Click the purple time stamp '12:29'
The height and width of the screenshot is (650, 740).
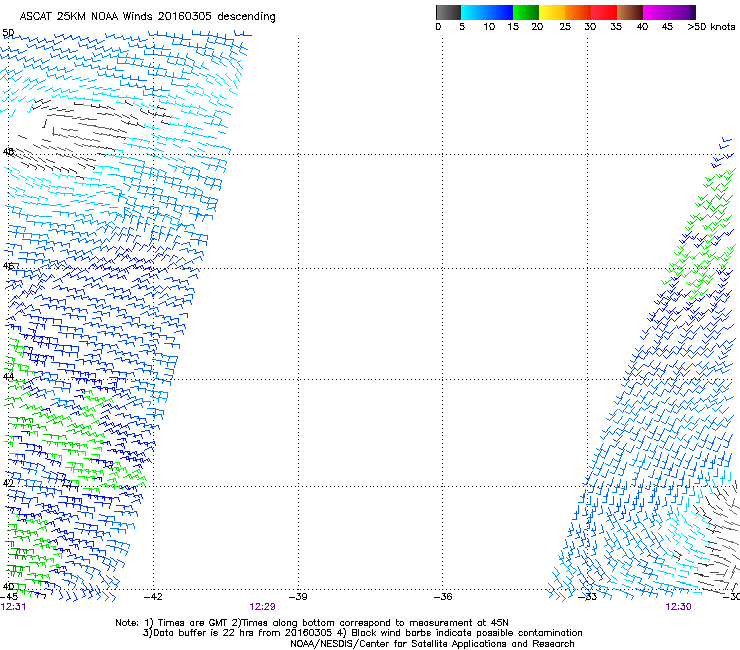[262, 607]
